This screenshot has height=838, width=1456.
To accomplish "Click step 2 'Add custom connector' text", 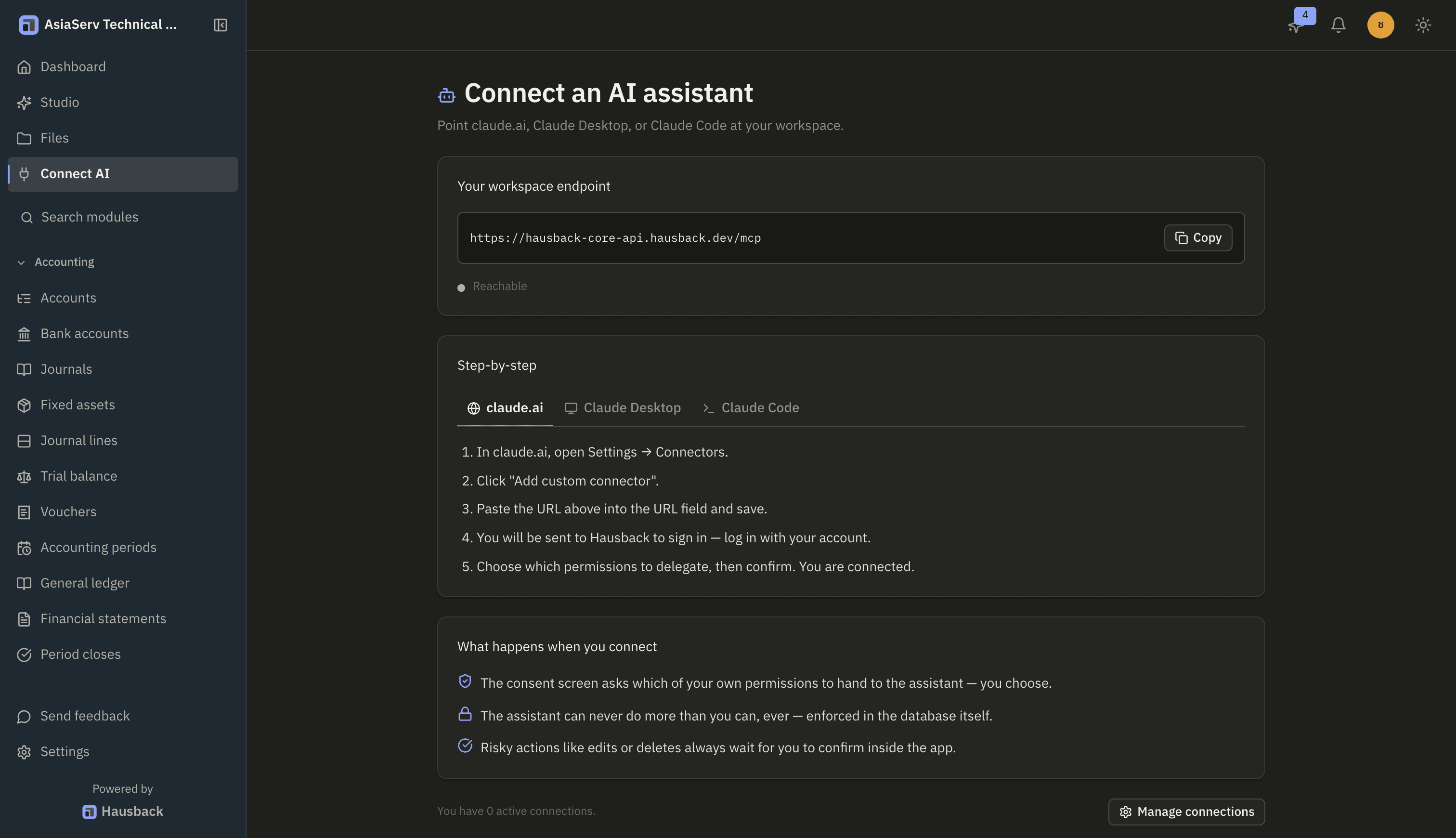I will tap(568, 481).
